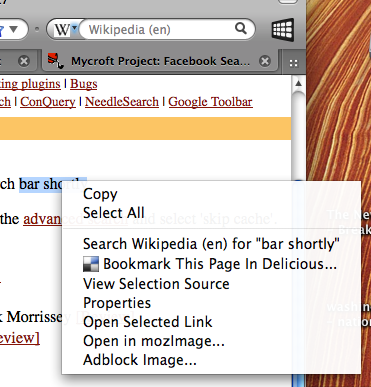Viewport: 371px width, 387px height.
Task: Close the Mycroft Project tab
Action: [x=265, y=61]
